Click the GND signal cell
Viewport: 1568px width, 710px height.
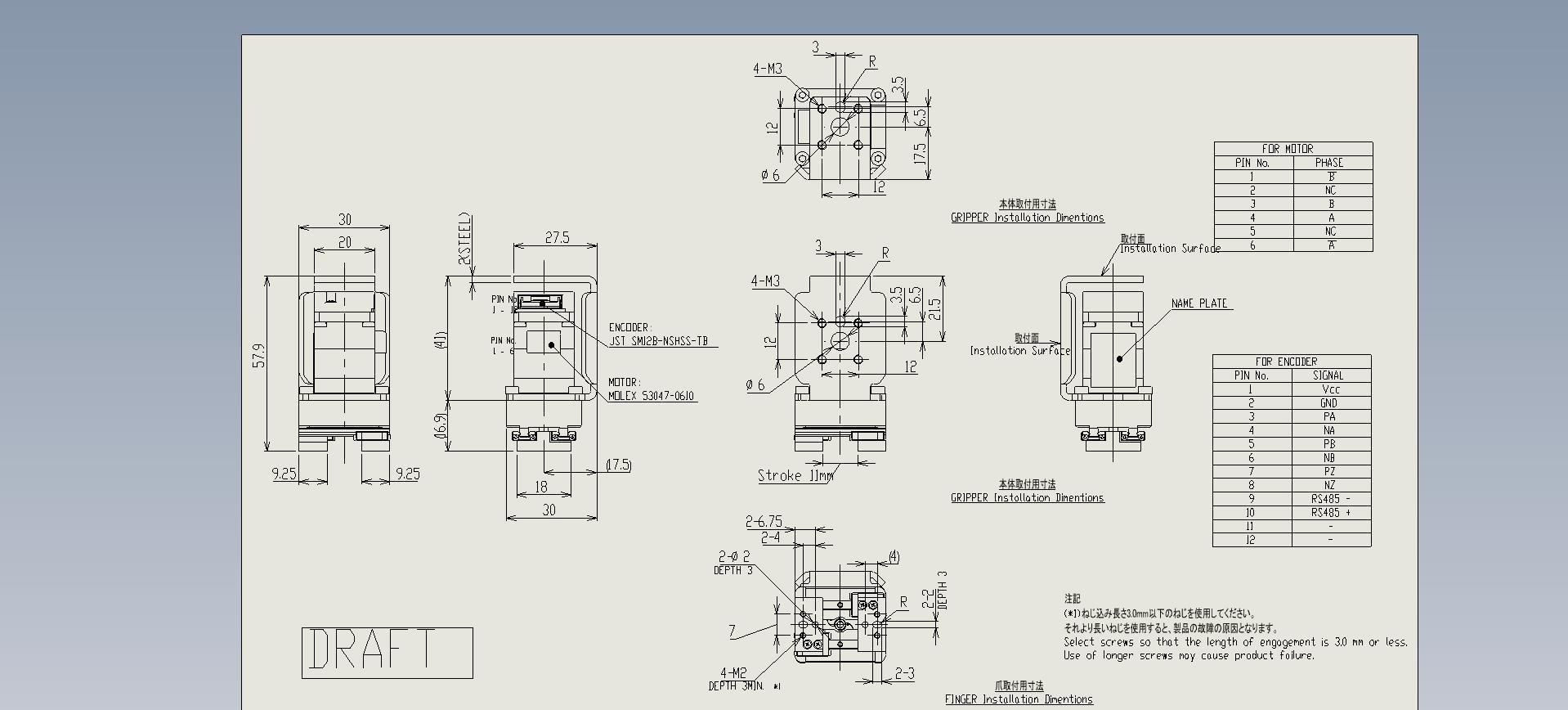(1330, 403)
